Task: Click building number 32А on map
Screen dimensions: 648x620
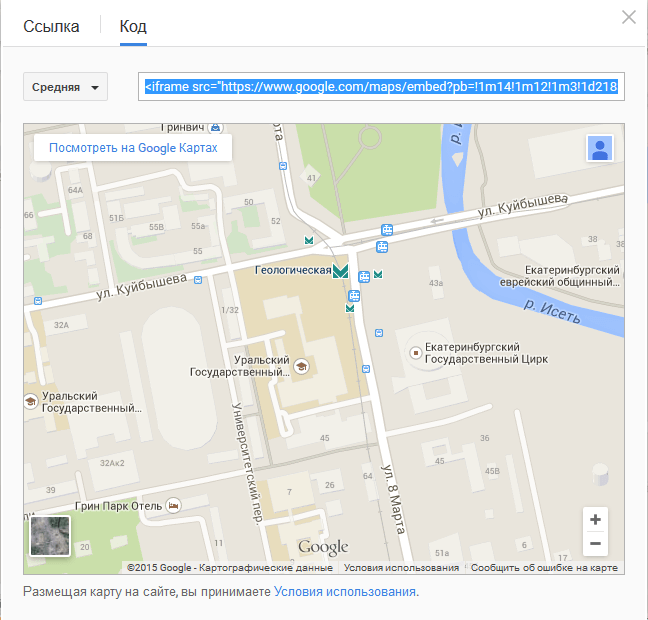Action: [x=61, y=325]
